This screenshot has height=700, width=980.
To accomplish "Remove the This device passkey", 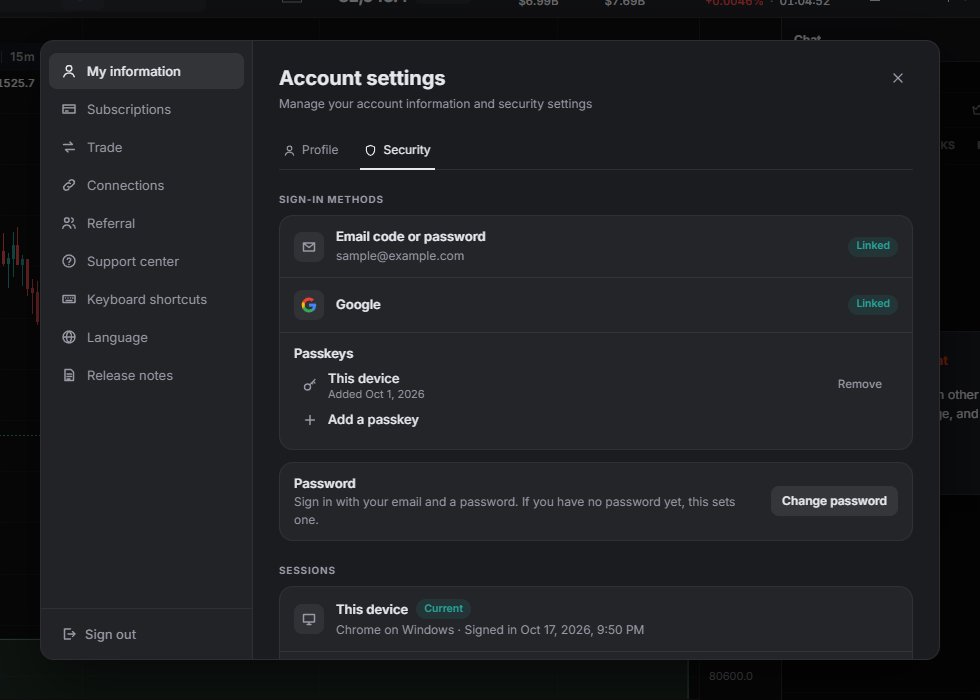I will tap(859, 384).
